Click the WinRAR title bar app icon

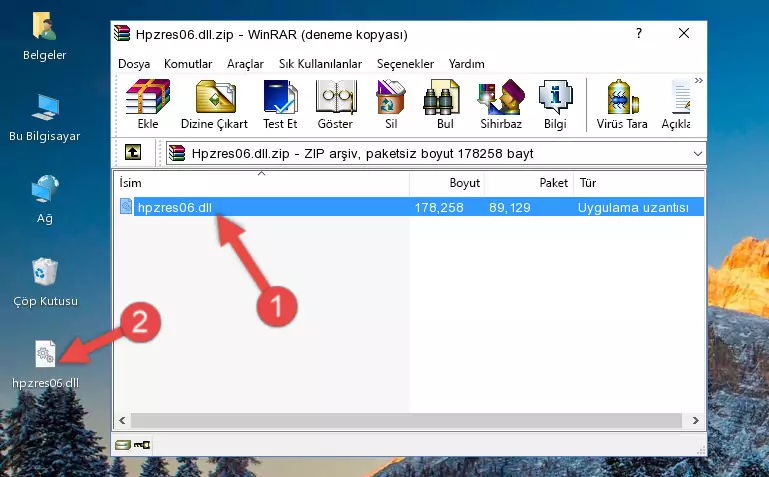122,33
